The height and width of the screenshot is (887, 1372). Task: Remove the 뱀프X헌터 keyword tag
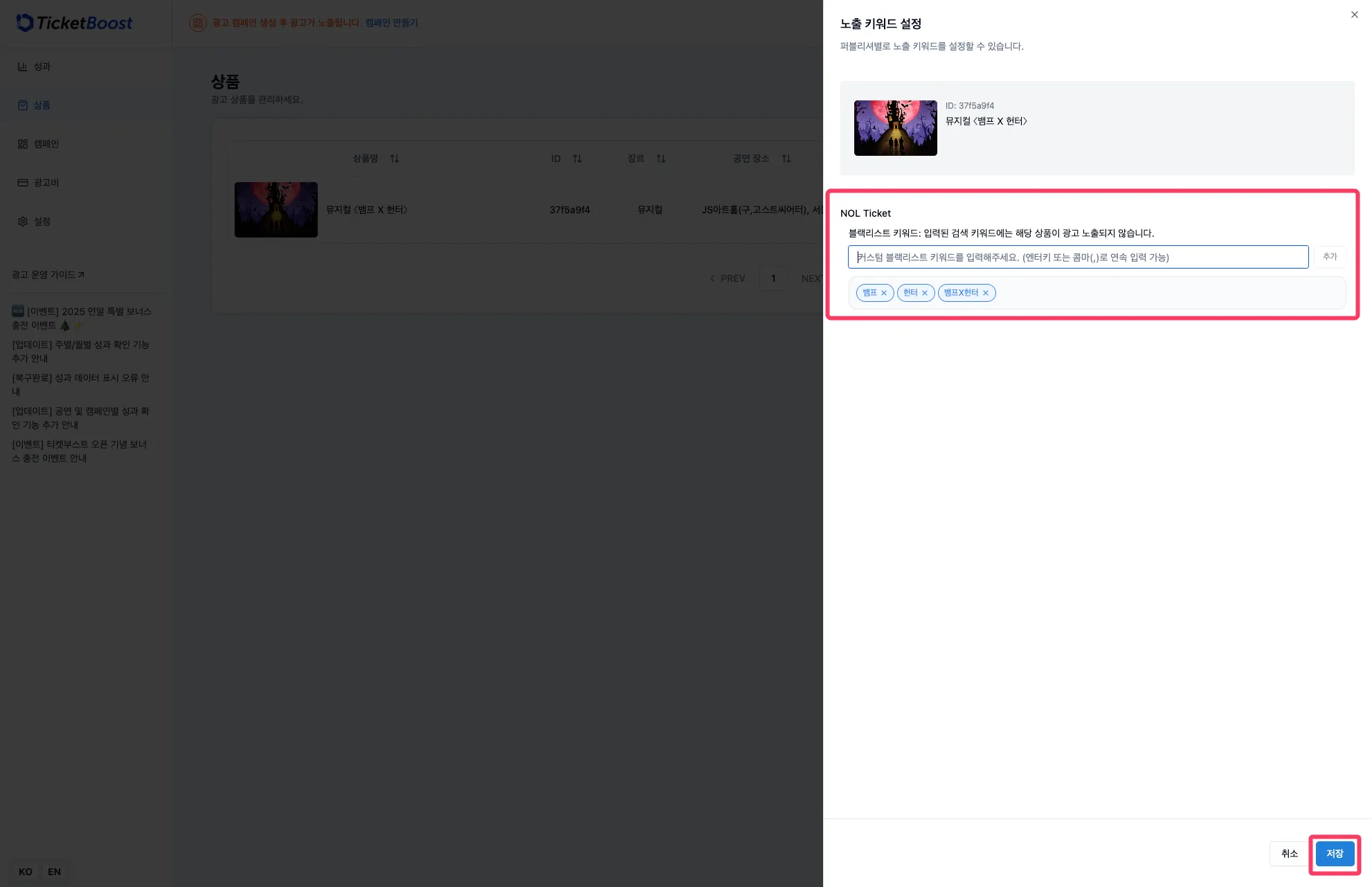pos(986,293)
